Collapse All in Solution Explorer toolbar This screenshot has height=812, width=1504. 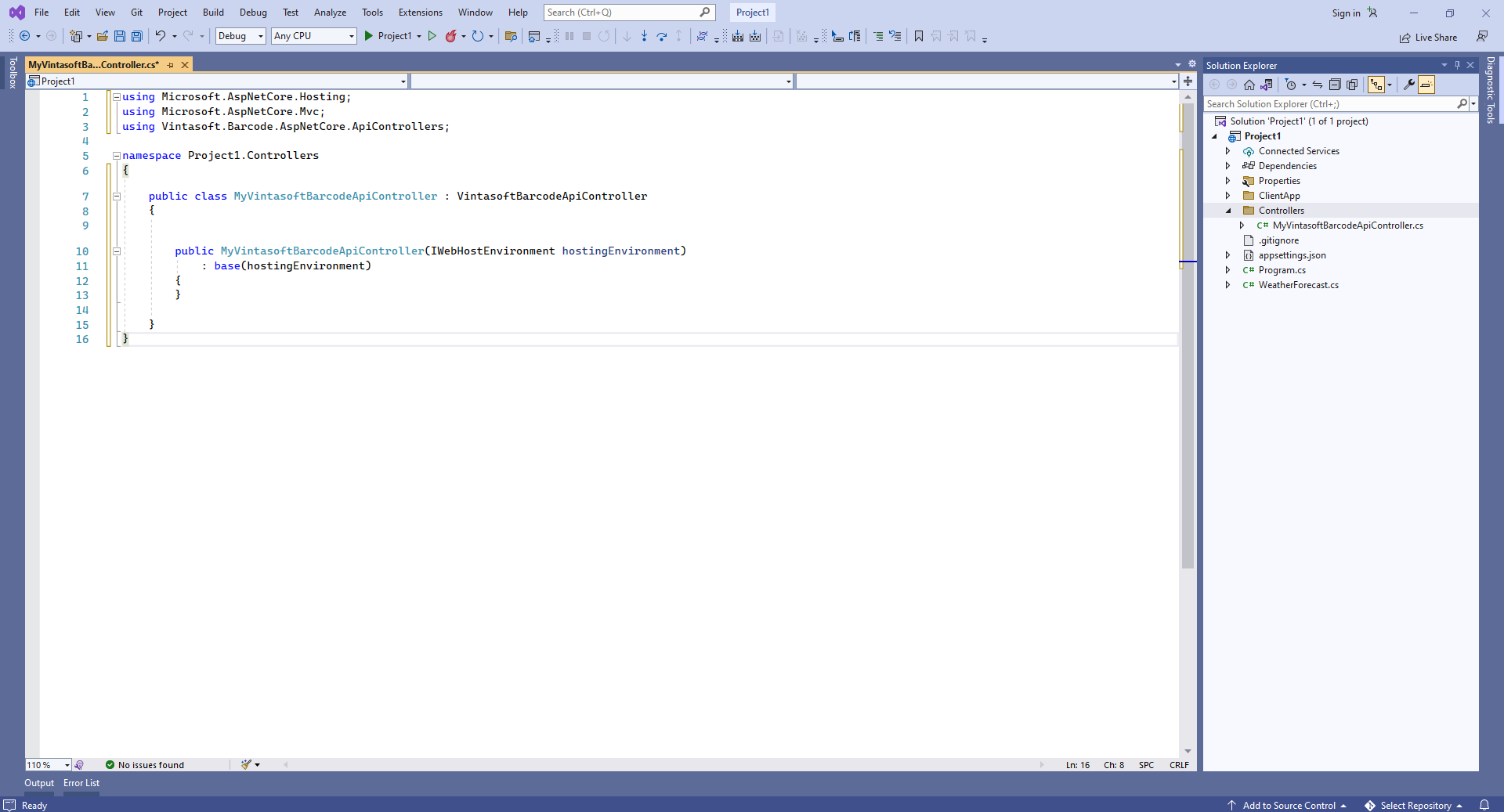(1335, 85)
